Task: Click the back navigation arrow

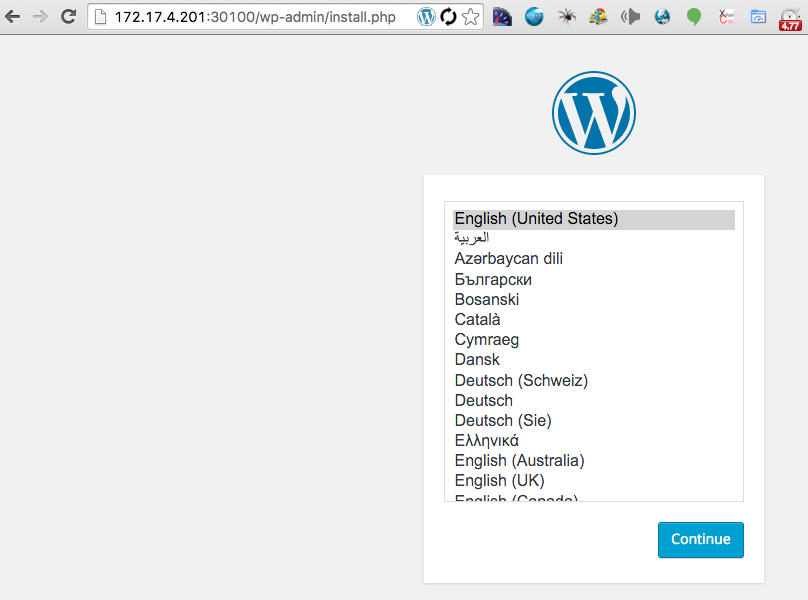Action: tap(14, 16)
